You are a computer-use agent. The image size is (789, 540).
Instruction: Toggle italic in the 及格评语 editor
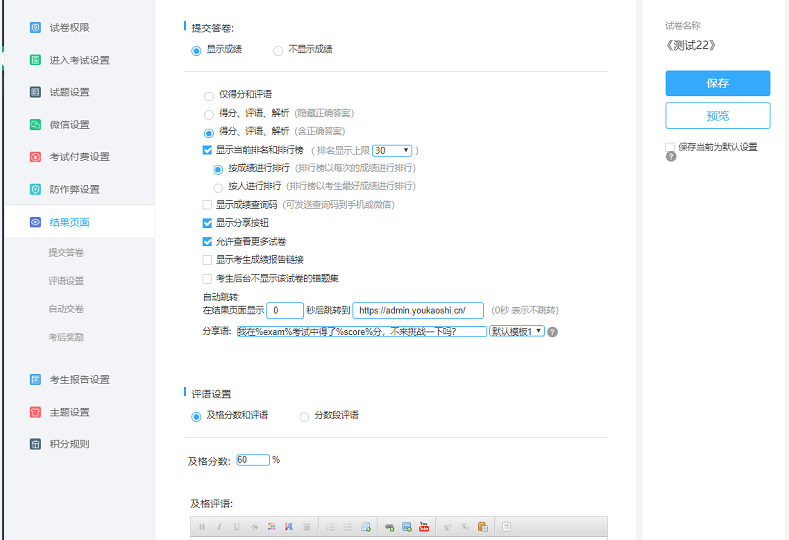(x=219, y=527)
